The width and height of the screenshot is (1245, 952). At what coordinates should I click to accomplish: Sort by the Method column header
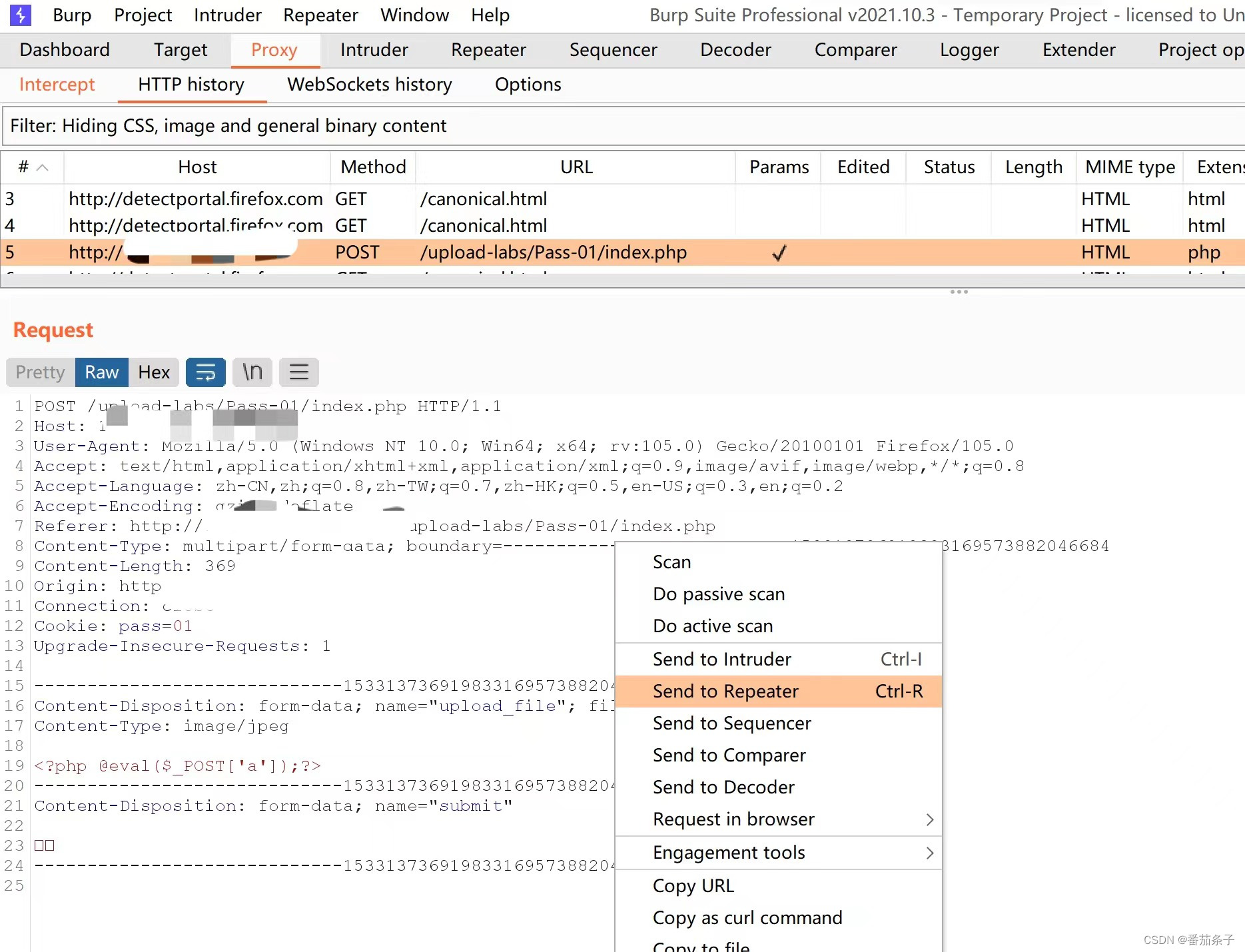coord(373,167)
